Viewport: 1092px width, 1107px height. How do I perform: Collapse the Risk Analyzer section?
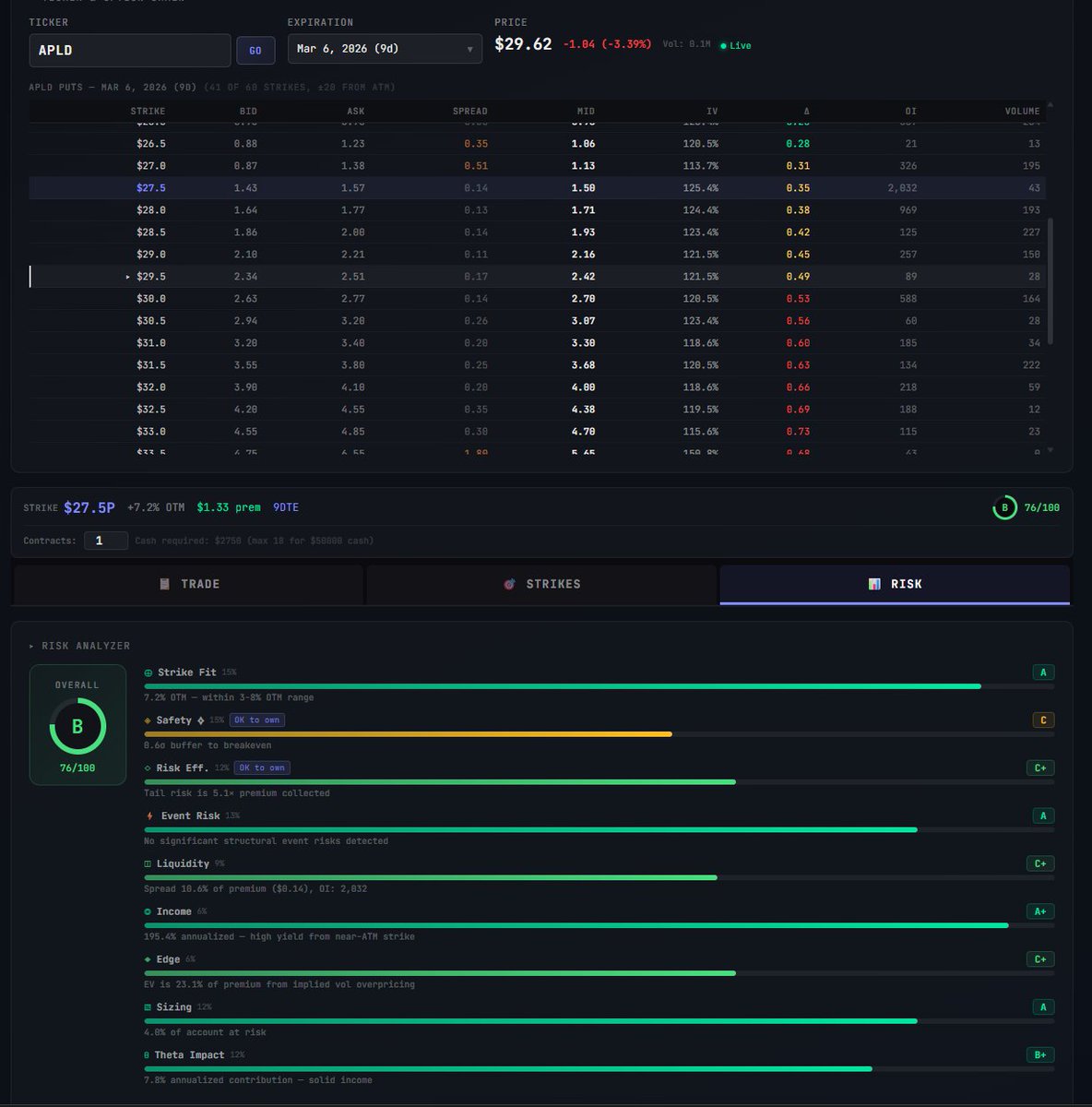coord(79,646)
